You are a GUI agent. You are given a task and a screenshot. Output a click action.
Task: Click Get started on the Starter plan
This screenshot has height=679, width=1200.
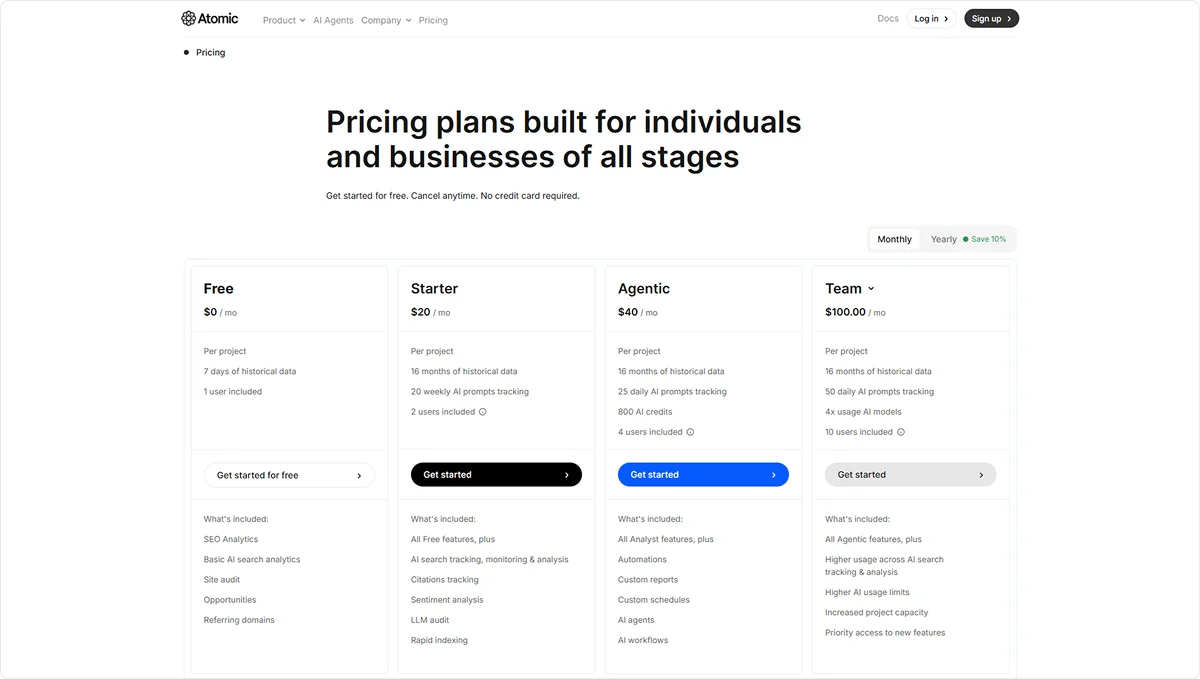496,474
